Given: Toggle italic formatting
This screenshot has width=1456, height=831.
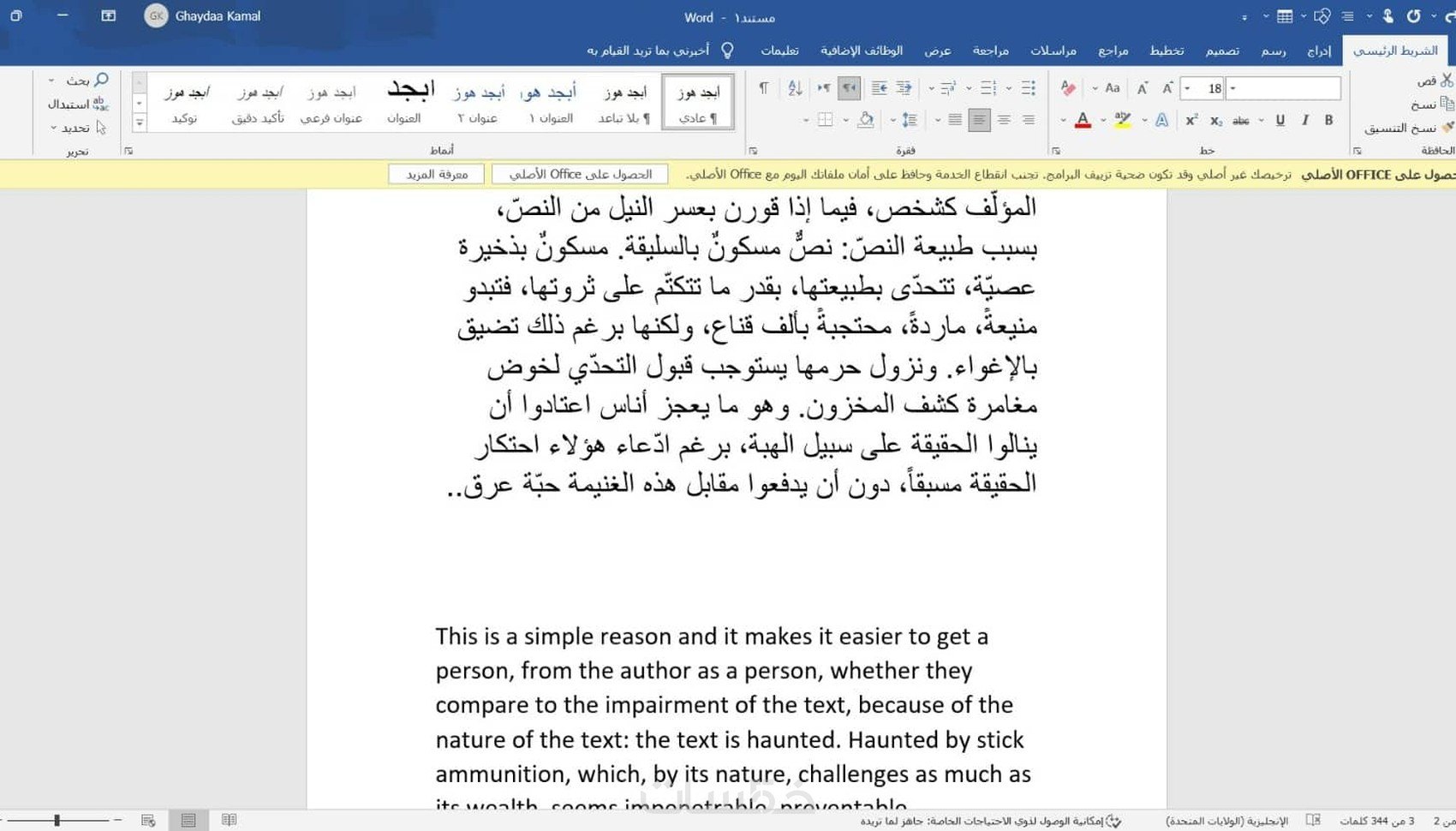Looking at the screenshot, I should coord(1304,121).
